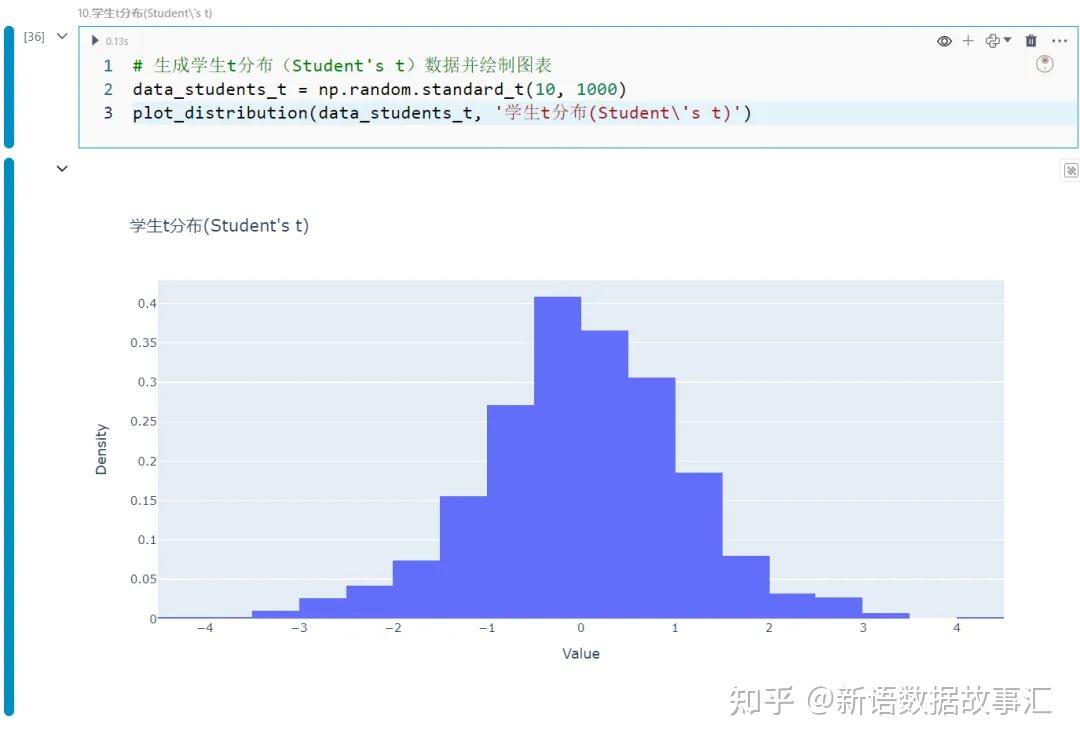Toggle cell output visibility with the eye icon

pyautogui.click(x=944, y=41)
